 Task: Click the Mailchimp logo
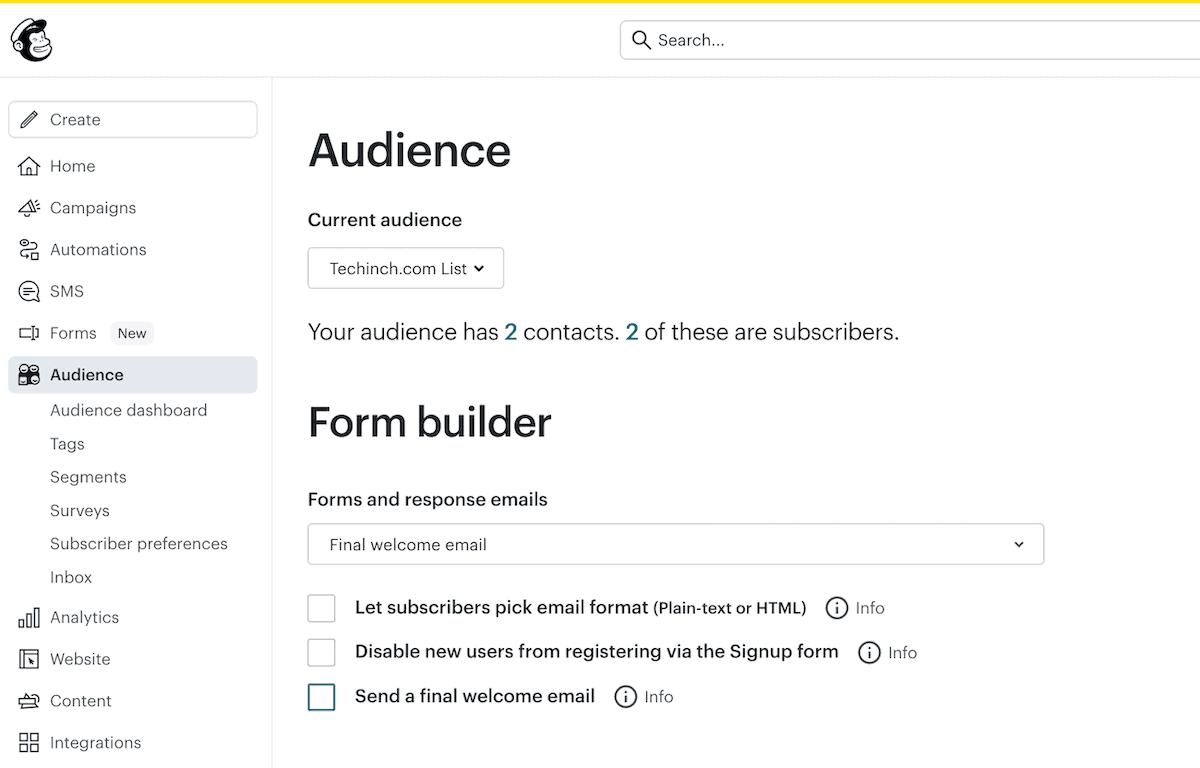pos(31,40)
